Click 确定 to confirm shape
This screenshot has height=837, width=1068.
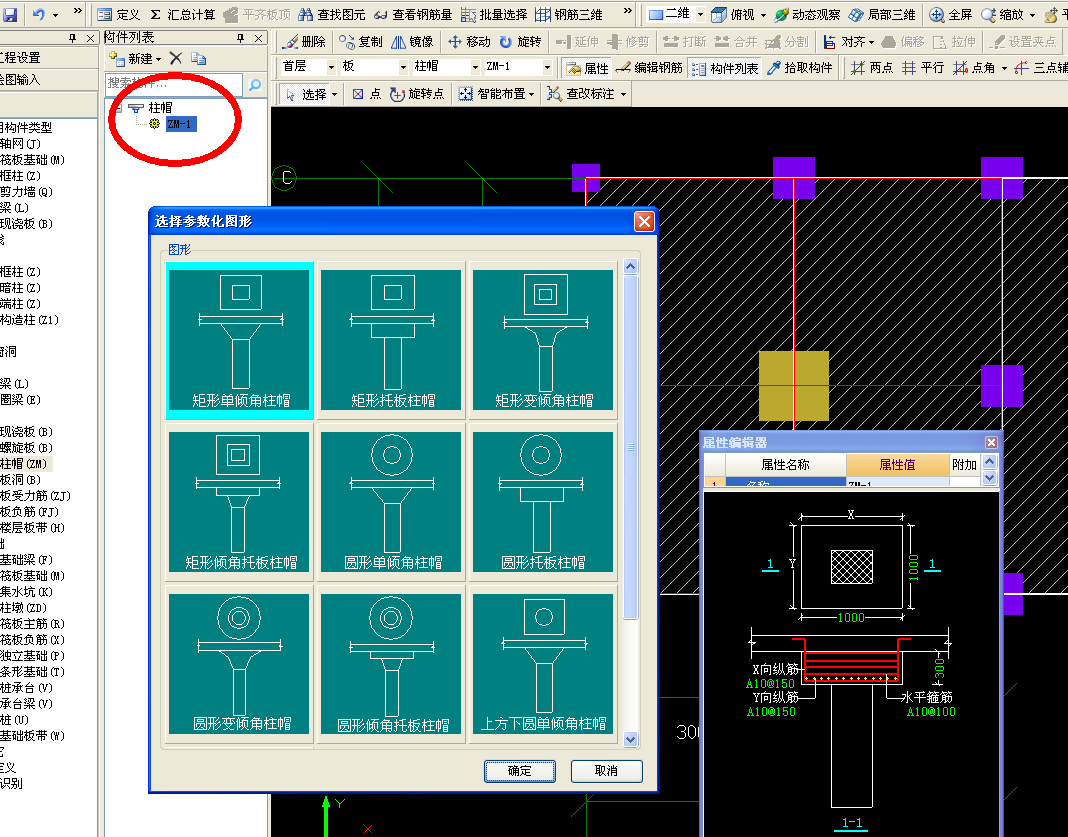click(x=520, y=771)
